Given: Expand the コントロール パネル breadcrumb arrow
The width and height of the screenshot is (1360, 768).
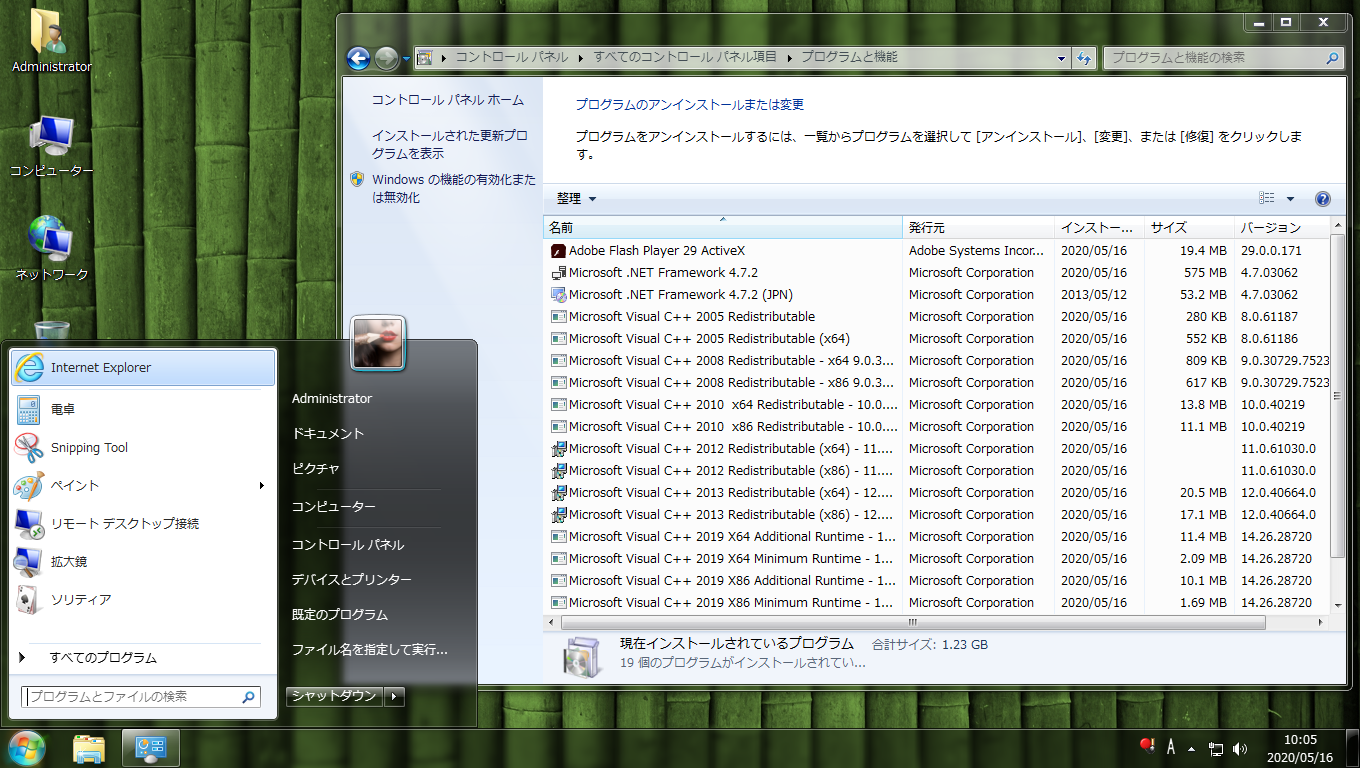Looking at the screenshot, I should [x=581, y=58].
